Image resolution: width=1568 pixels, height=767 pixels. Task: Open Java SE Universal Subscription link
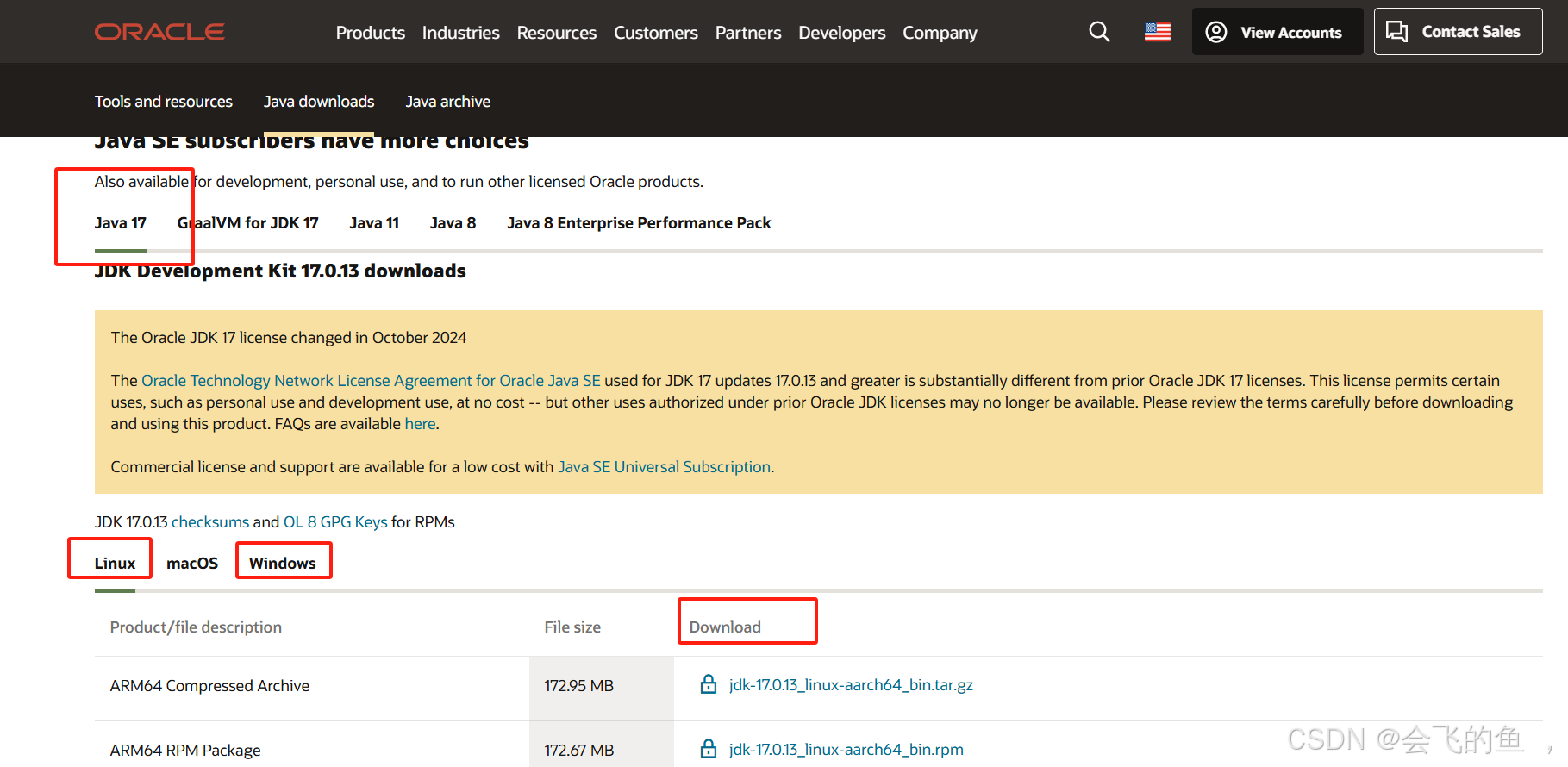tap(665, 467)
